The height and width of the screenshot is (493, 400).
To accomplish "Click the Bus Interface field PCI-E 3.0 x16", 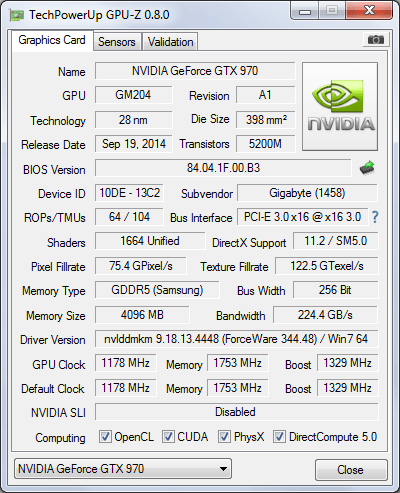I will [302, 217].
